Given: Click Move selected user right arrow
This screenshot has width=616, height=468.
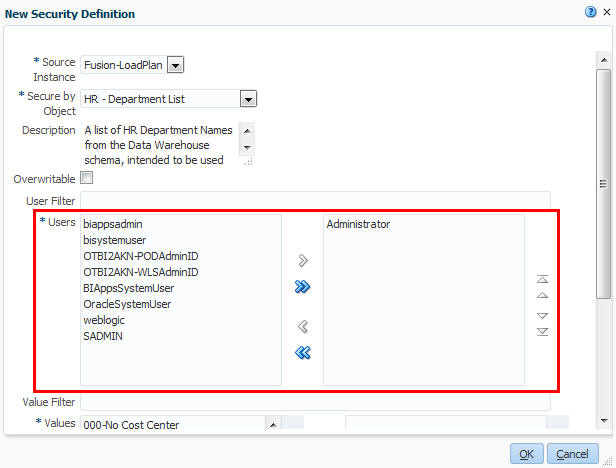Looking at the screenshot, I should tap(303, 261).
